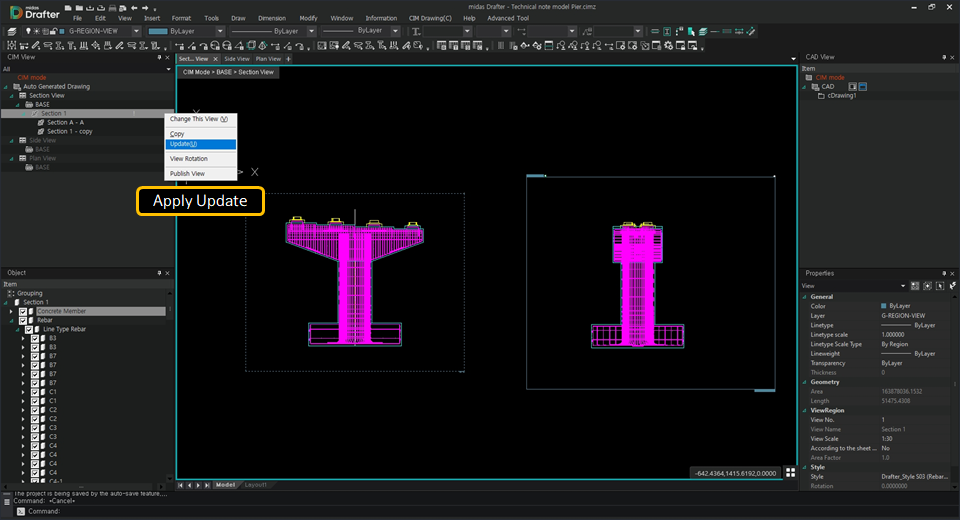Click the Color swatch in Properties
The height and width of the screenshot is (520, 960).
point(883,306)
